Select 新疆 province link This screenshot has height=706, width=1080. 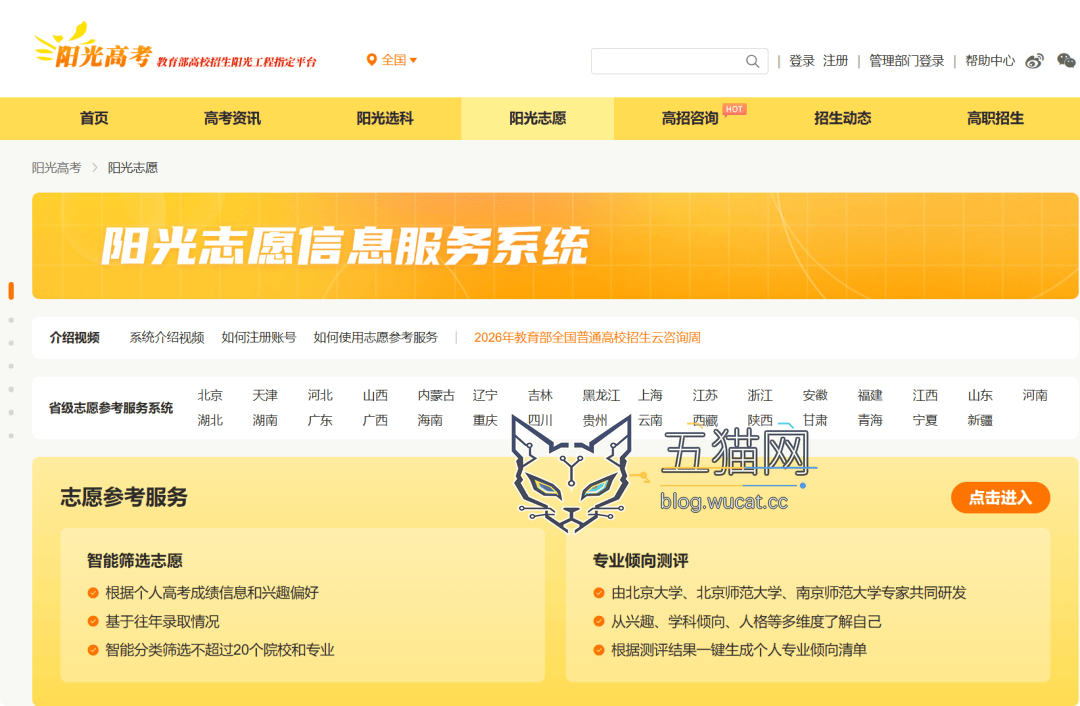pos(980,420)
